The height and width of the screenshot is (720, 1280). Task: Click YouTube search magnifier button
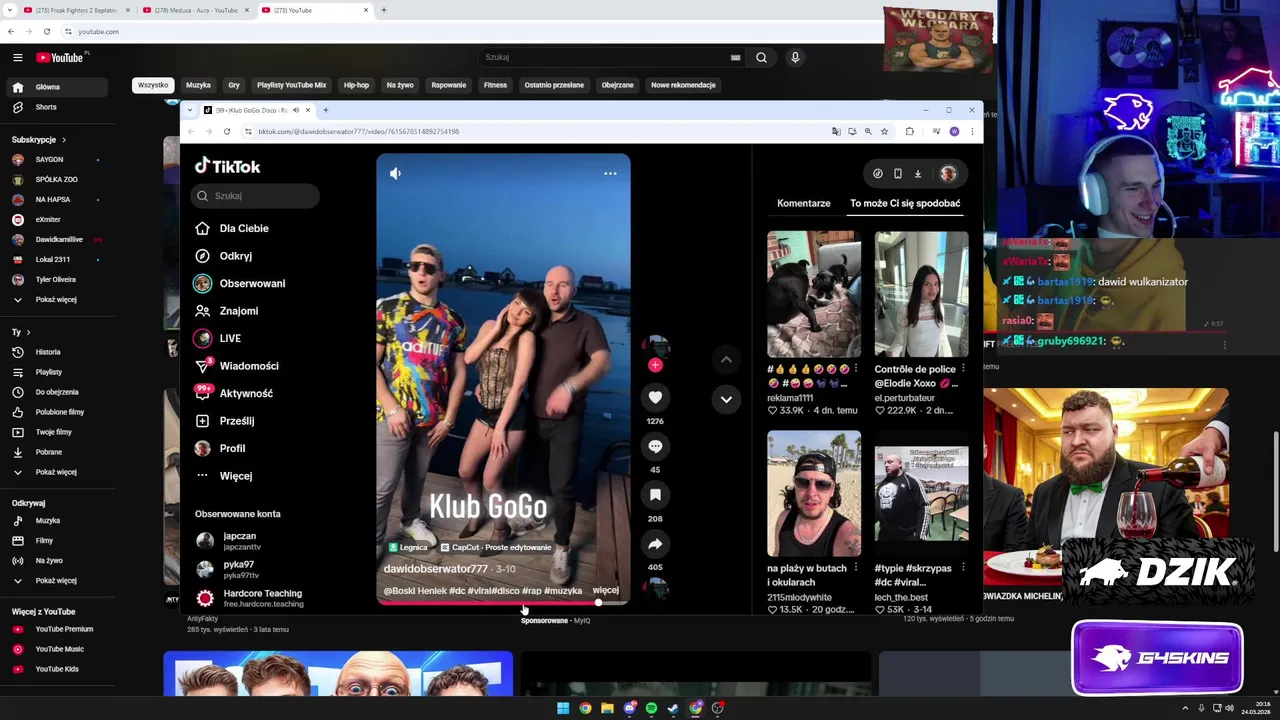[761, 58]
